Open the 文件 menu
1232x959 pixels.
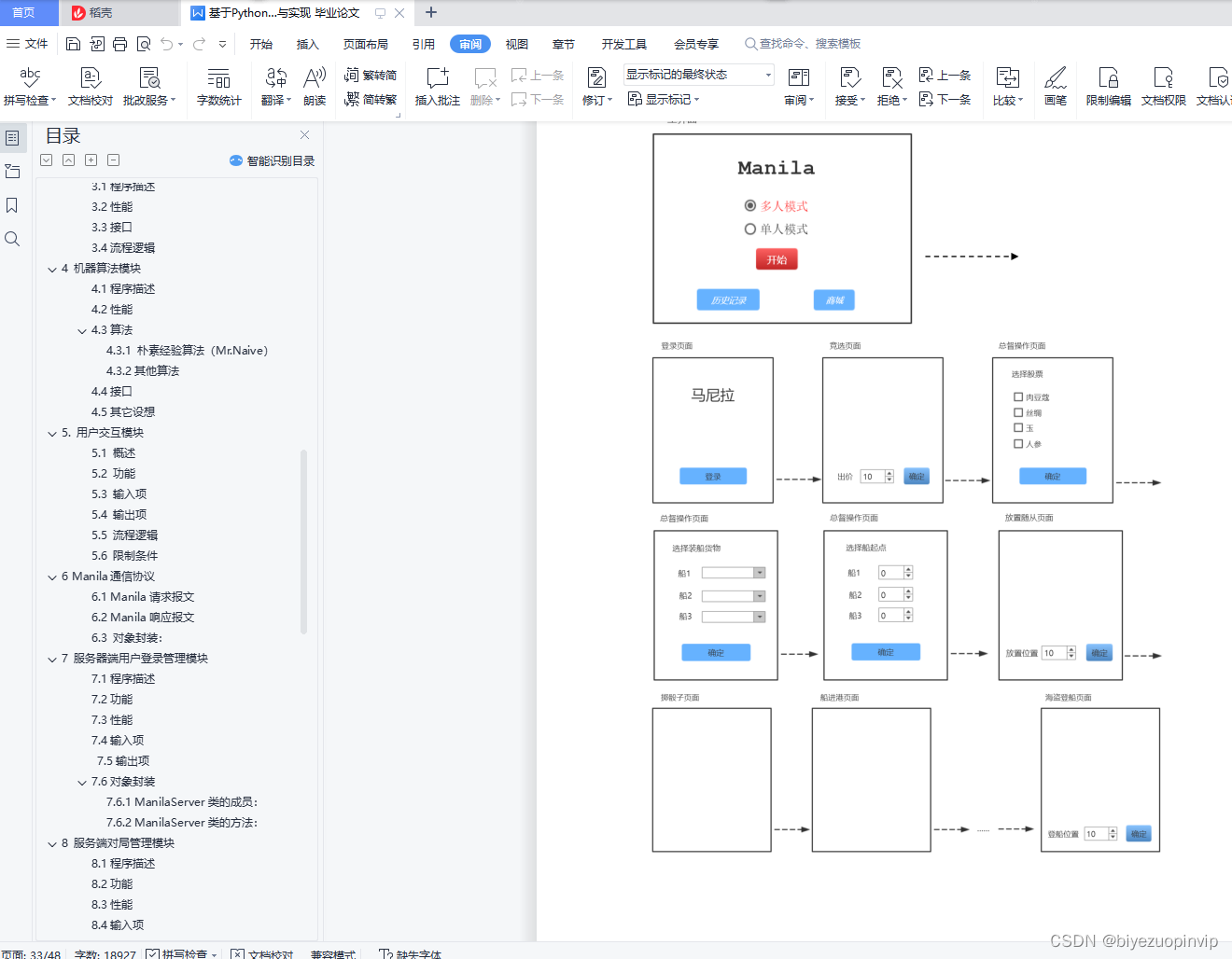pyautogui.click(x=28, y=44)
